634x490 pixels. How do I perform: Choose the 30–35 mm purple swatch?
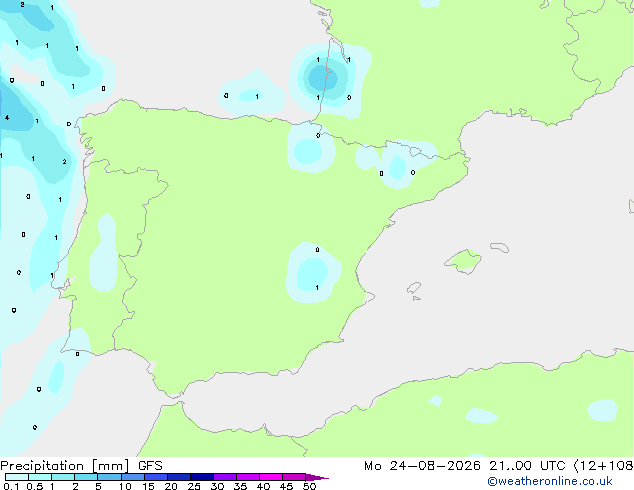[224, 477]
